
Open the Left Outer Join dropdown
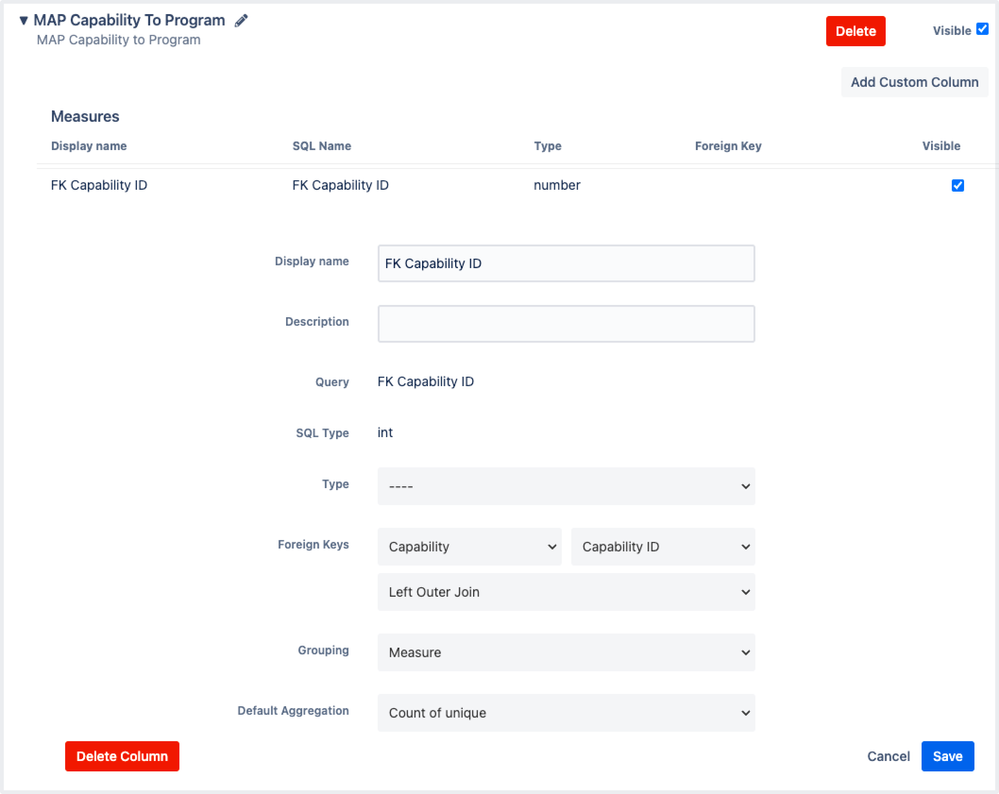pyautogui.click(x=566, y=592)
